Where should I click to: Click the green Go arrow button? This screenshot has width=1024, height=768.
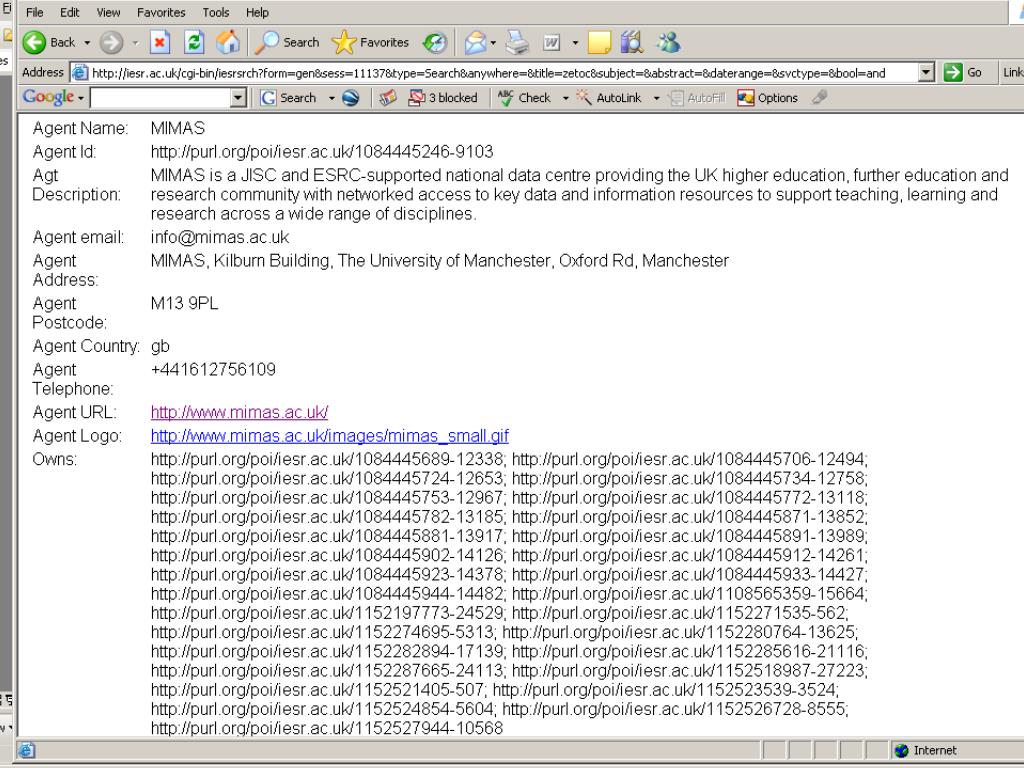coord(963,72)
